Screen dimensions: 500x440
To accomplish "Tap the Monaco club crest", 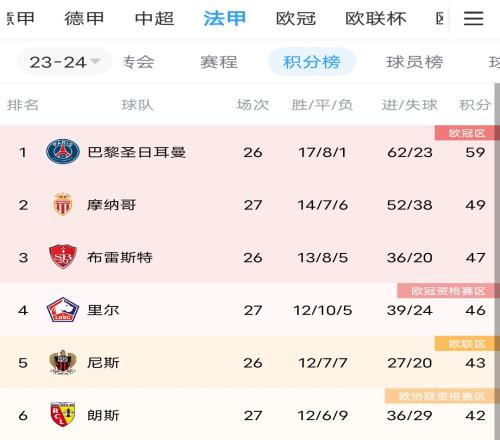I will point(63,204).
